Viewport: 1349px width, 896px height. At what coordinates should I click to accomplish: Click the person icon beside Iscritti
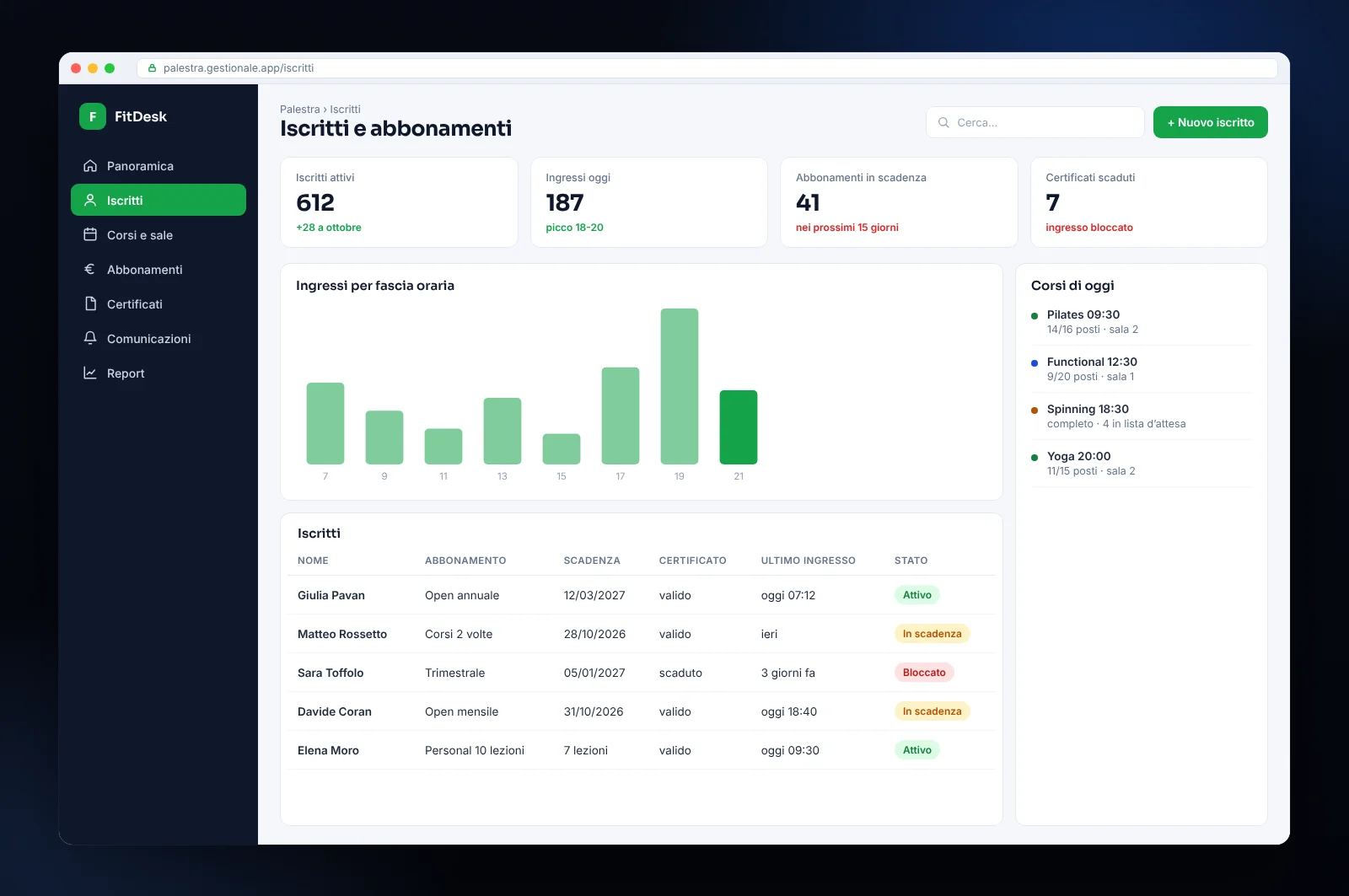(90, 201)
